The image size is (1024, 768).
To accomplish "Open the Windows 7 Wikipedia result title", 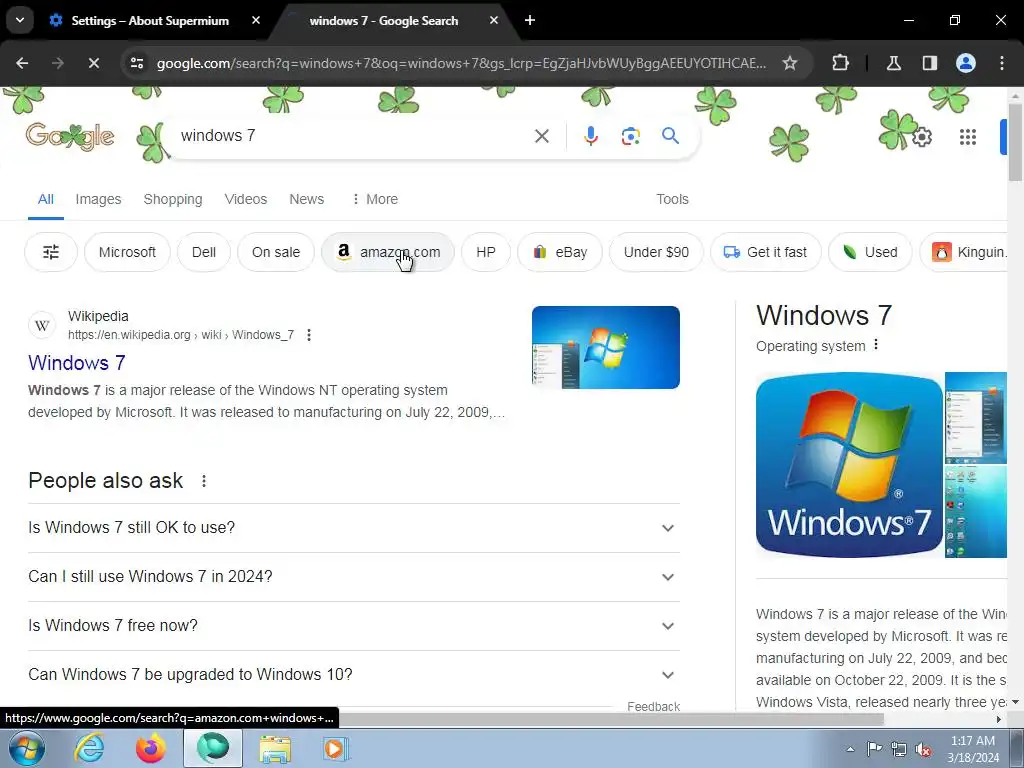I will pos(76,362).
